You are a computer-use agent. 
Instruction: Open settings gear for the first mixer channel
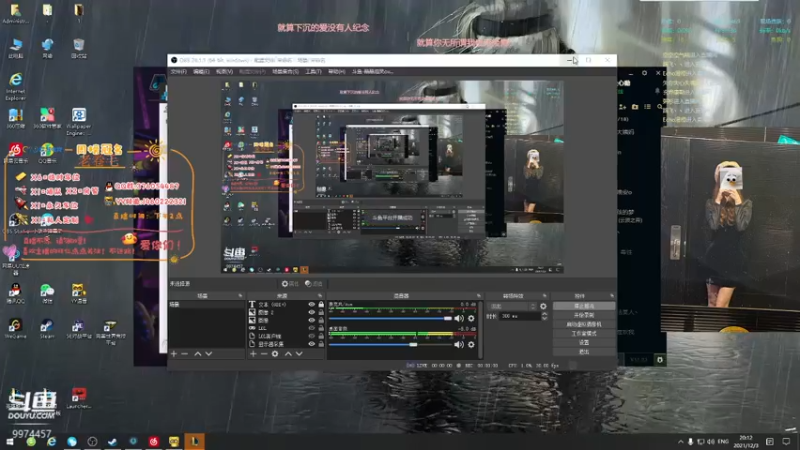[x=471, y=318]
